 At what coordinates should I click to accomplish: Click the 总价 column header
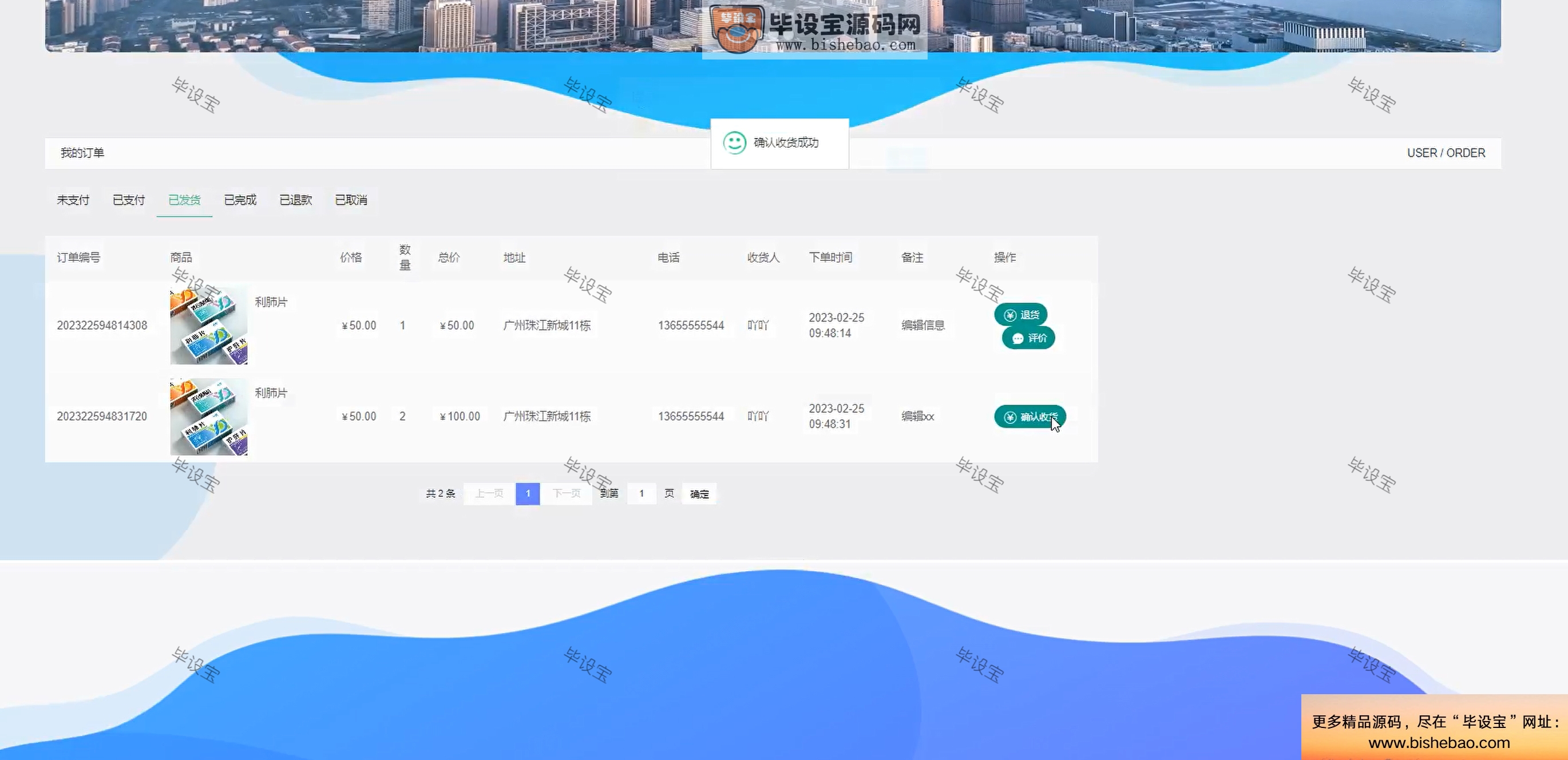(x=449, y=258)
